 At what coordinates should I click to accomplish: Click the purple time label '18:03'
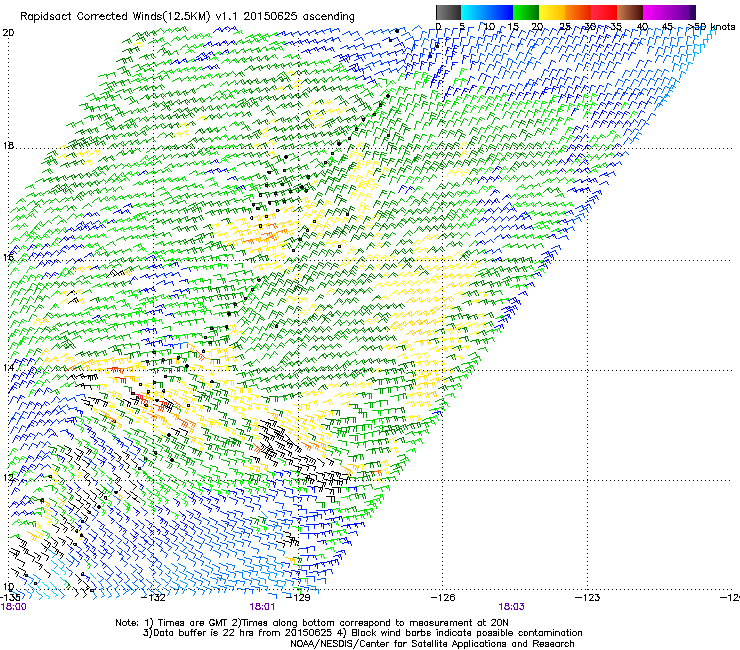click(x=511, y=607)
